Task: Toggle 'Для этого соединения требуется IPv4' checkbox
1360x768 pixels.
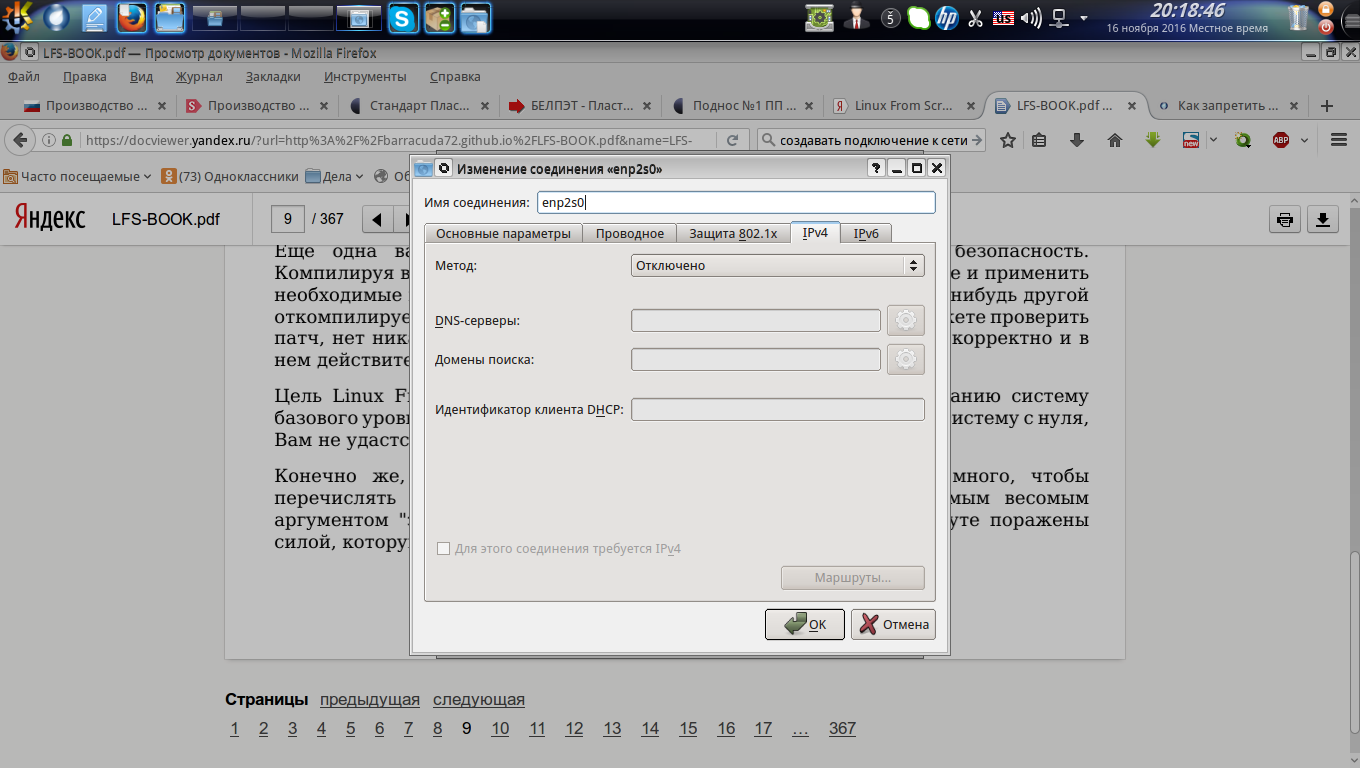Action: [444, 549]
